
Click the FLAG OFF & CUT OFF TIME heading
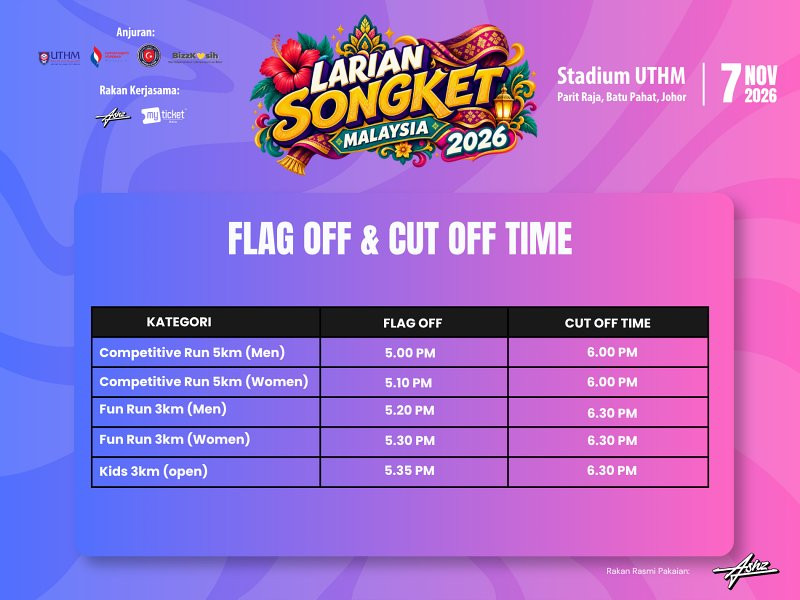pyautogui.click(x=399, y=238)
